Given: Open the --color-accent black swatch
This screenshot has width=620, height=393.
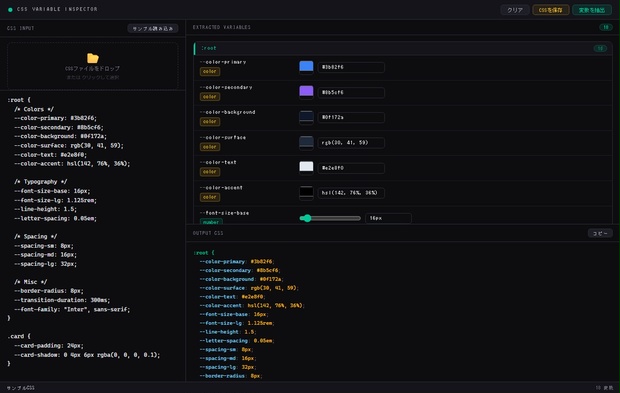Looking at the screenshot, I should click(x=306, y=193).
